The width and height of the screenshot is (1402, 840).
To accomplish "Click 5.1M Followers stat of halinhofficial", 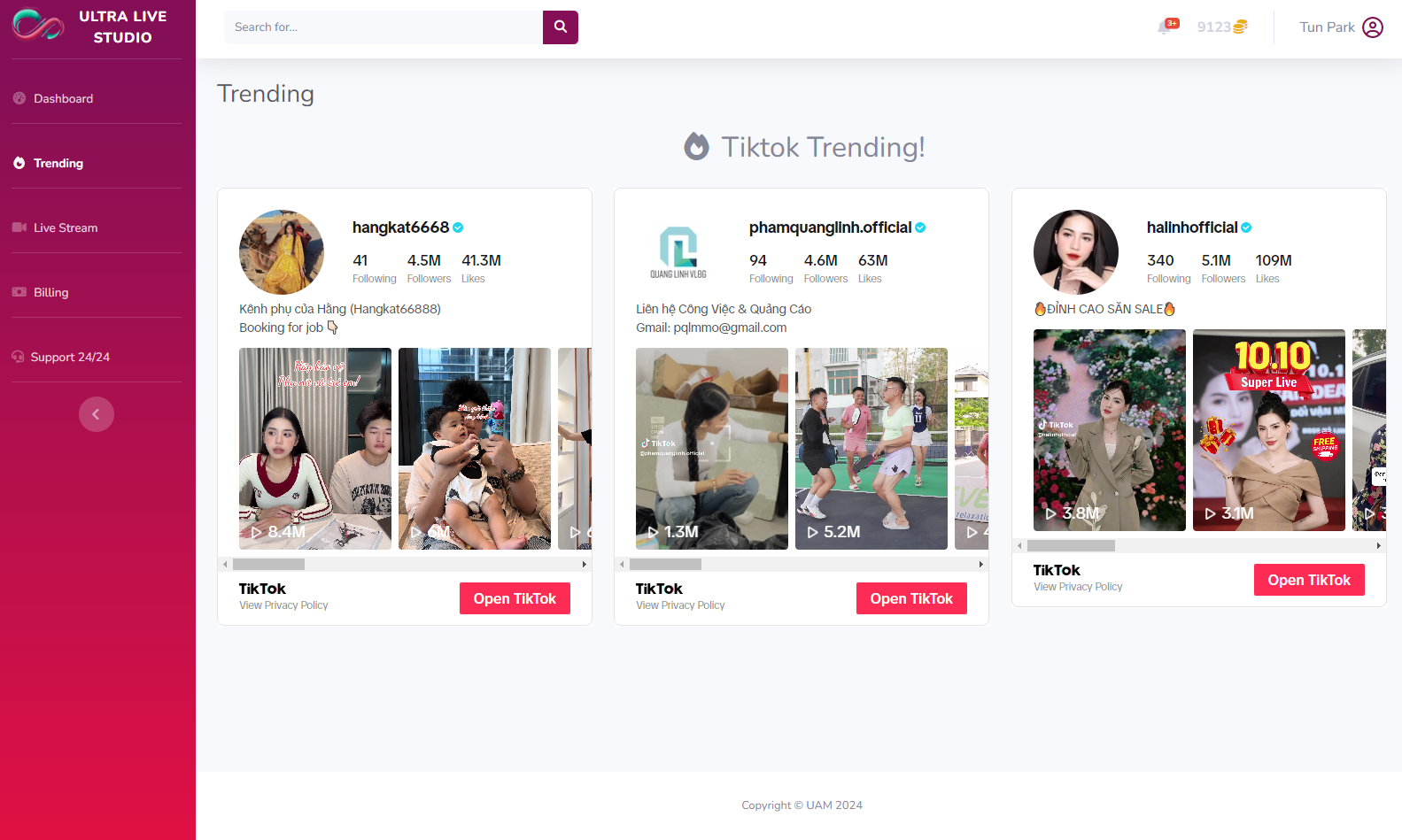I will coord(1223,268).
